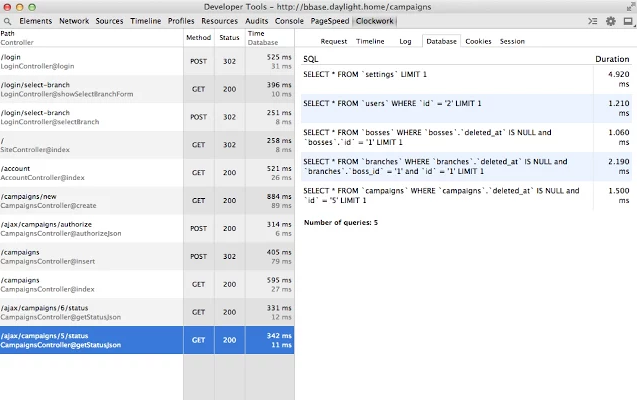Open the Elements panel
The image size is (637, 400).
pos(36,21)
